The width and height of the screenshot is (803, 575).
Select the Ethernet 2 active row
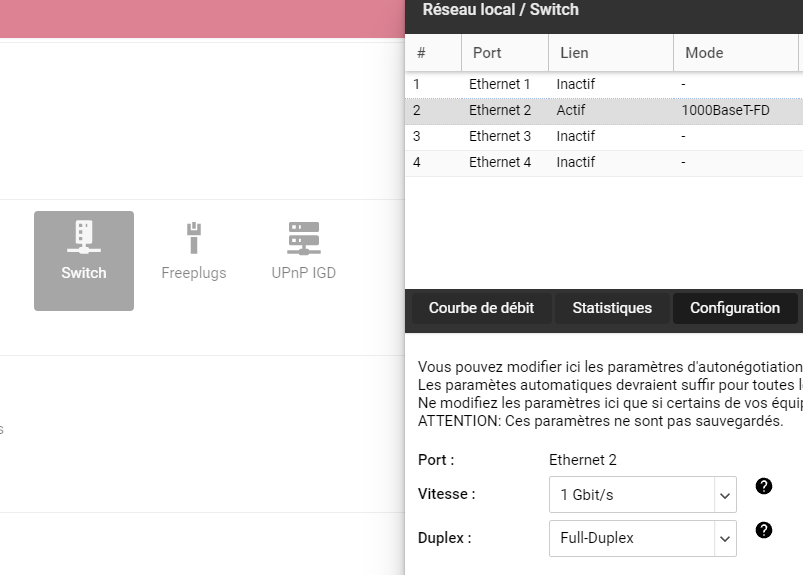pyautogui.click(x=500, y=111)
